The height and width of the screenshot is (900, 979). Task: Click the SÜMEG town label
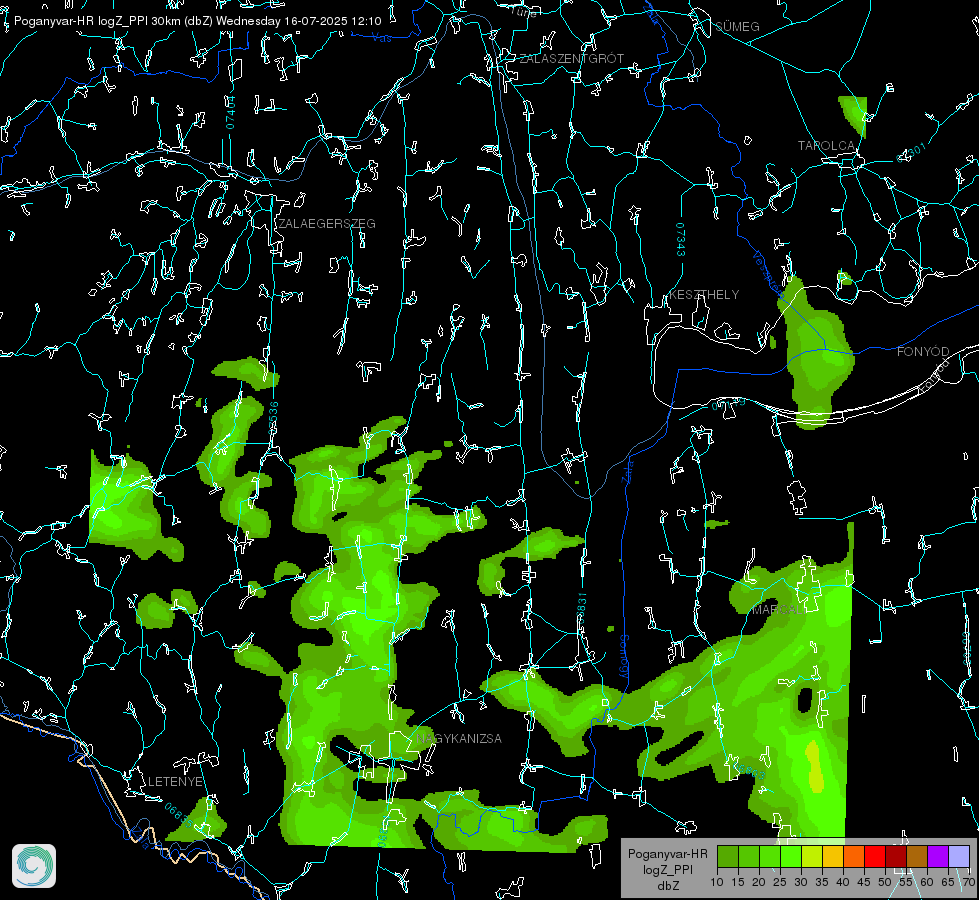click(x=737, y=27)
